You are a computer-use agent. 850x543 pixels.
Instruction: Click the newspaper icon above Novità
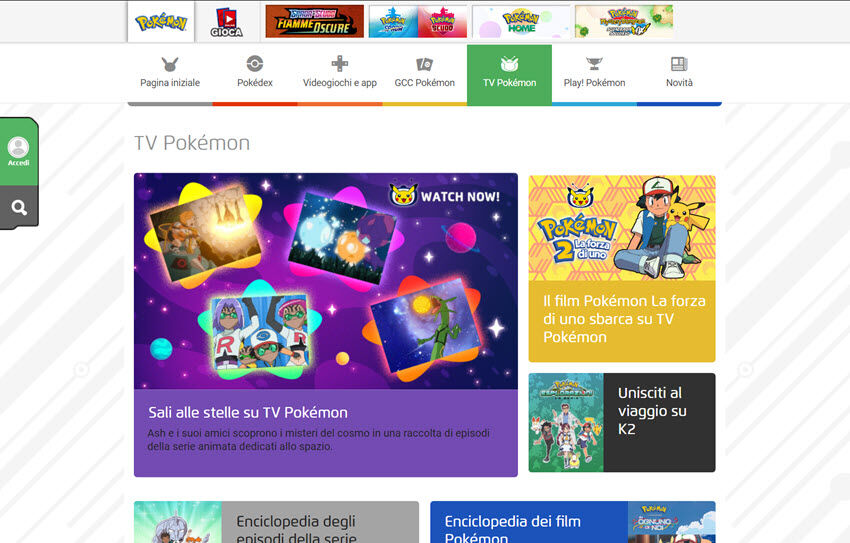[679, 64]
